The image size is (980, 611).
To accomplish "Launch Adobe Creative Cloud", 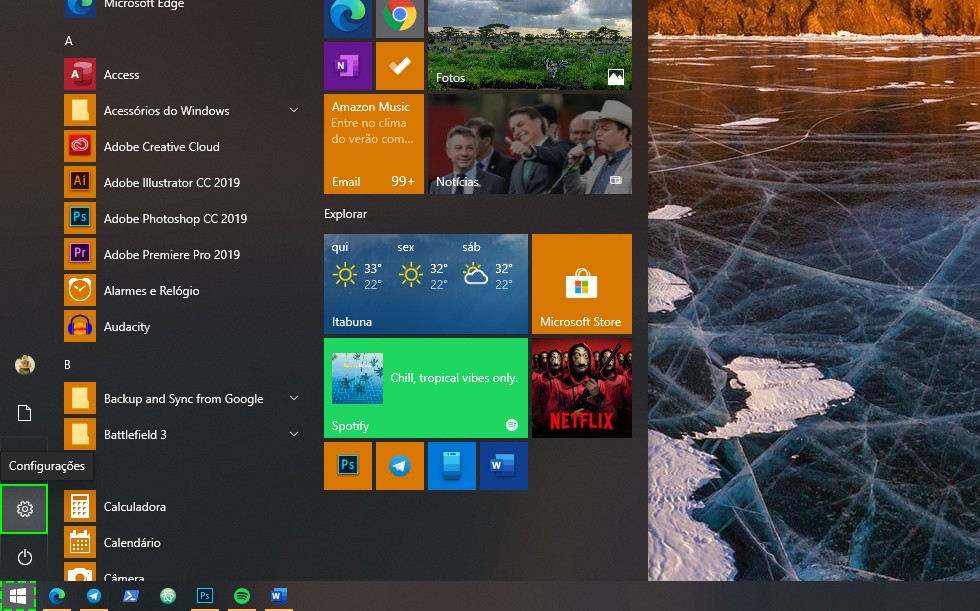I will pos(182,147).
